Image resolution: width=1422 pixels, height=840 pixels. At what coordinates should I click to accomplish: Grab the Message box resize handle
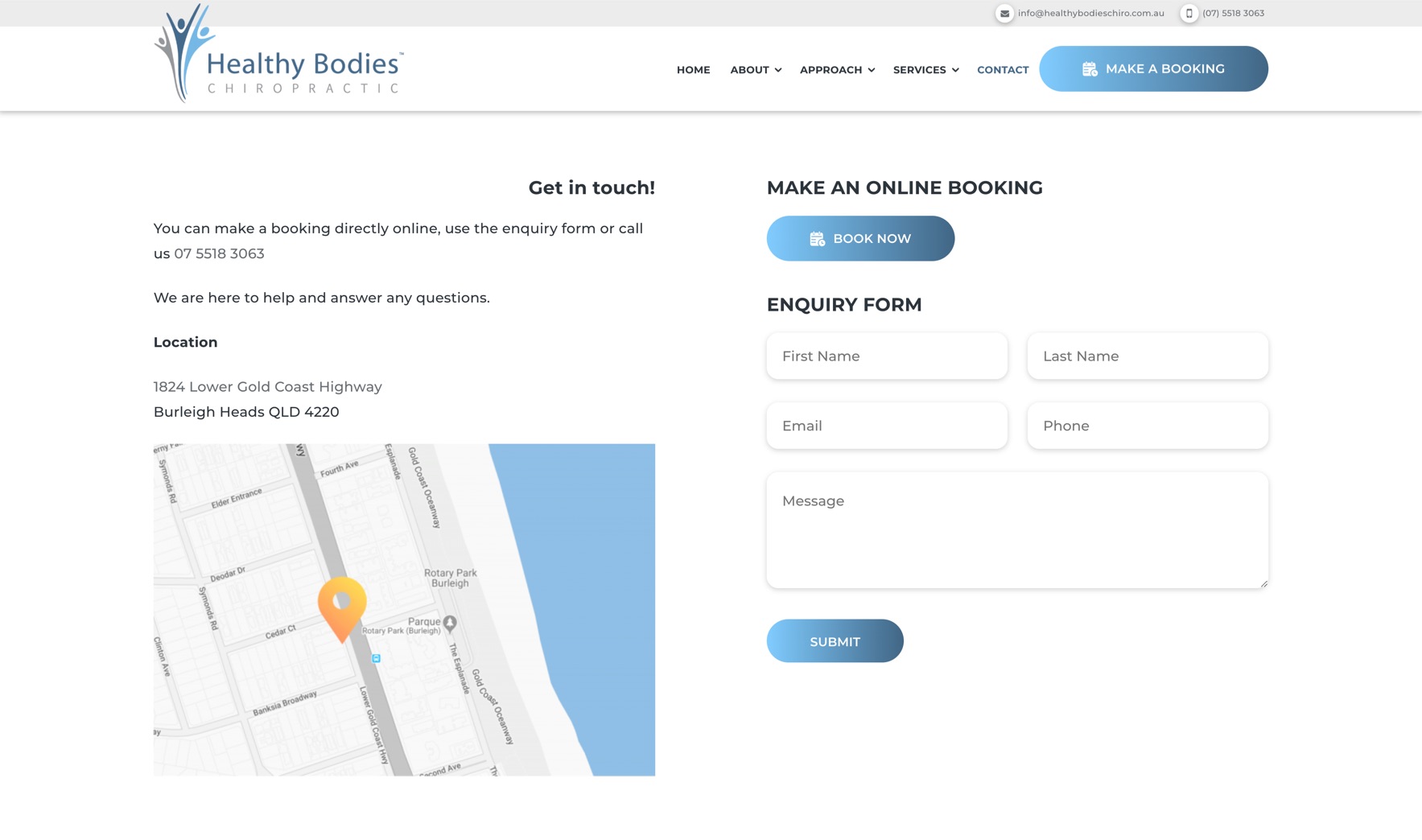click(x=1263, y=583)
